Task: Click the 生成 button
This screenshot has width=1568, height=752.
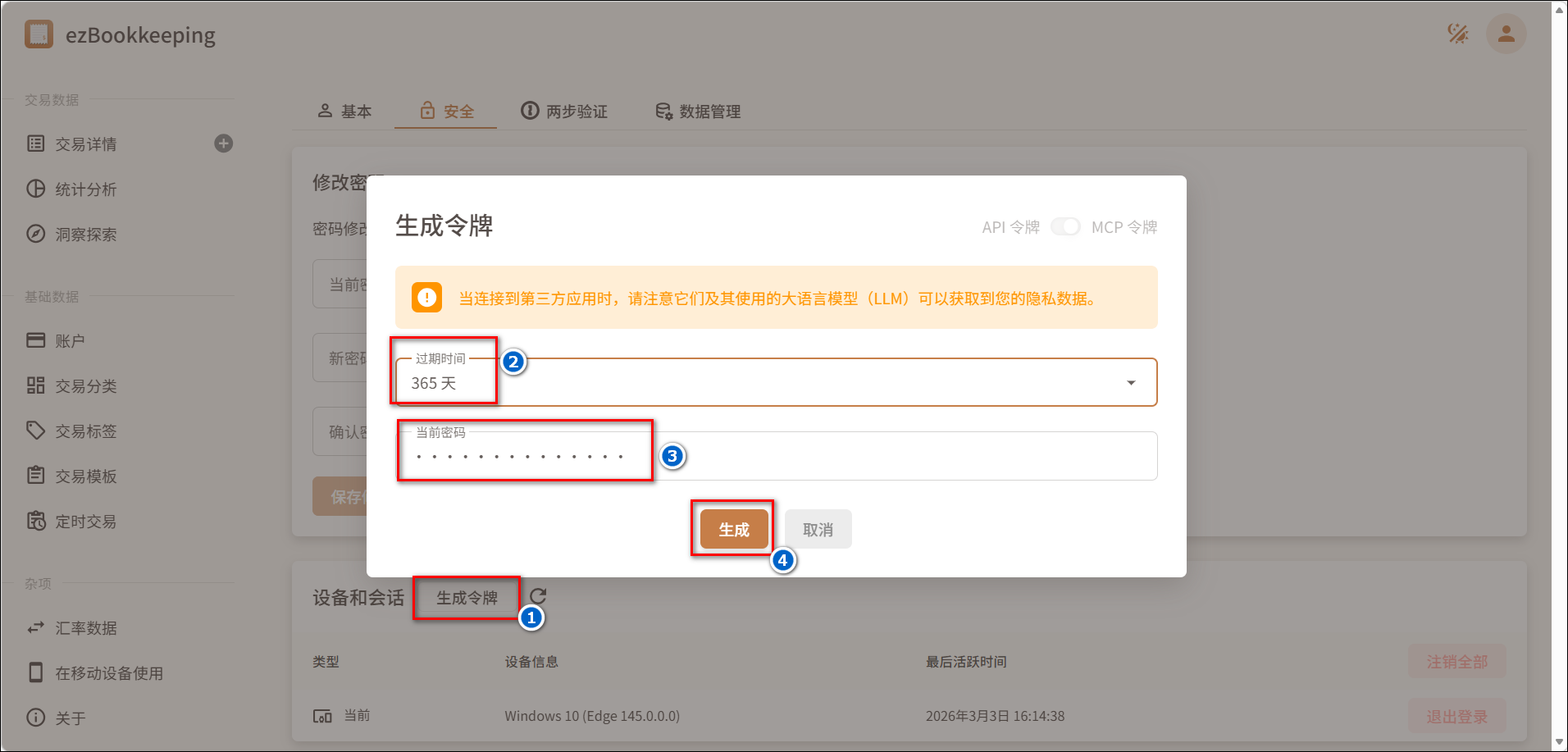Action: tap(734, 530)
